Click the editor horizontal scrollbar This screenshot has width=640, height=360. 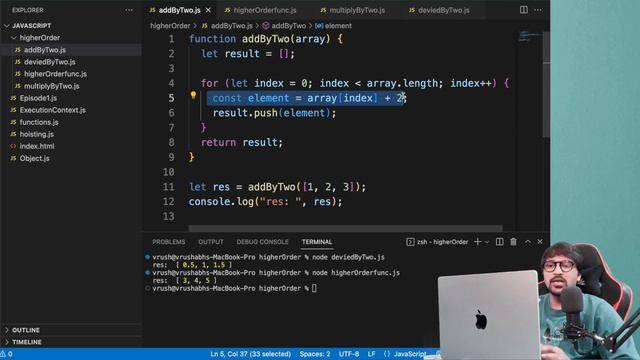pyautogui.click(x=345, y=228)
